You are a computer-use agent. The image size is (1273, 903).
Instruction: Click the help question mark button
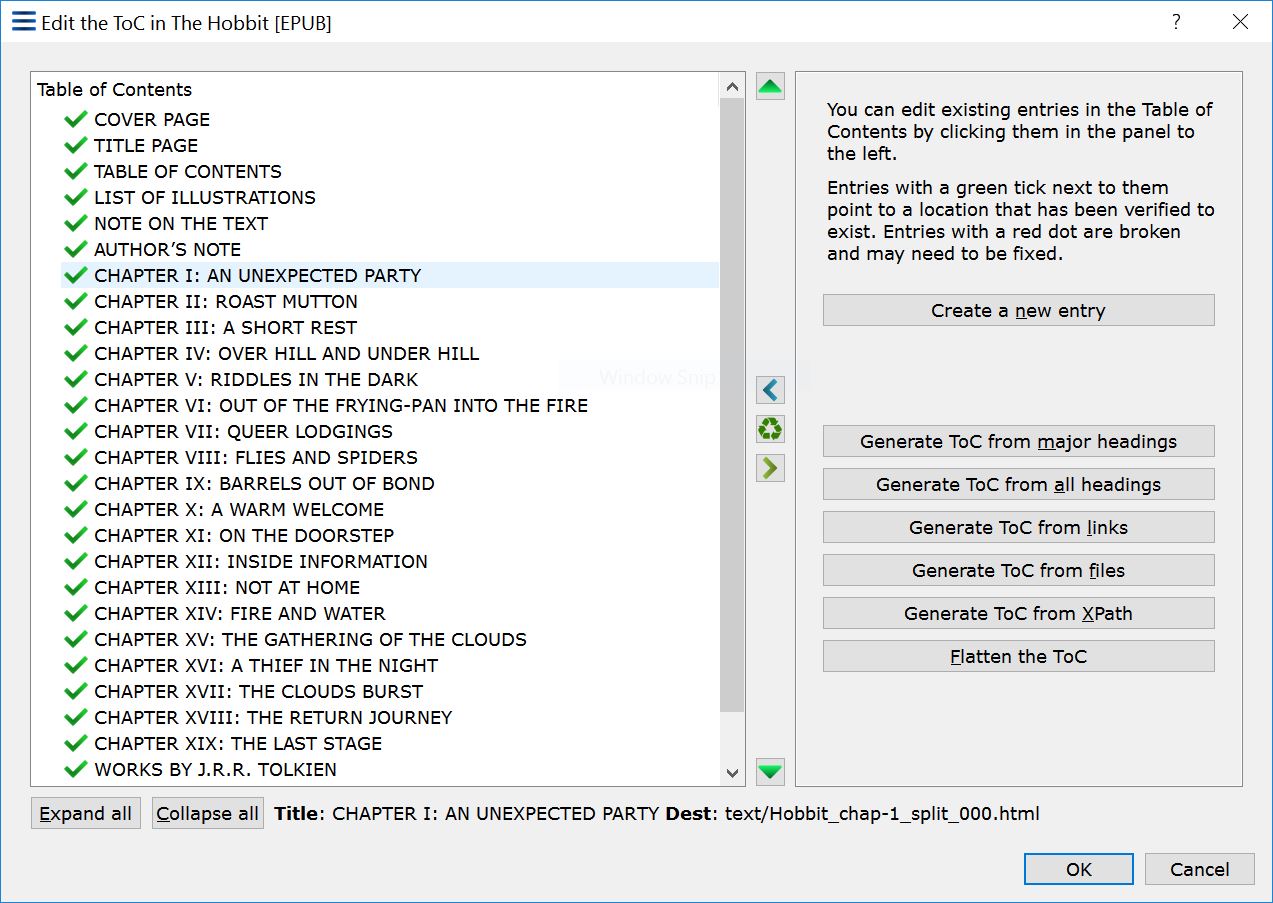click(x=1176, y=21)
